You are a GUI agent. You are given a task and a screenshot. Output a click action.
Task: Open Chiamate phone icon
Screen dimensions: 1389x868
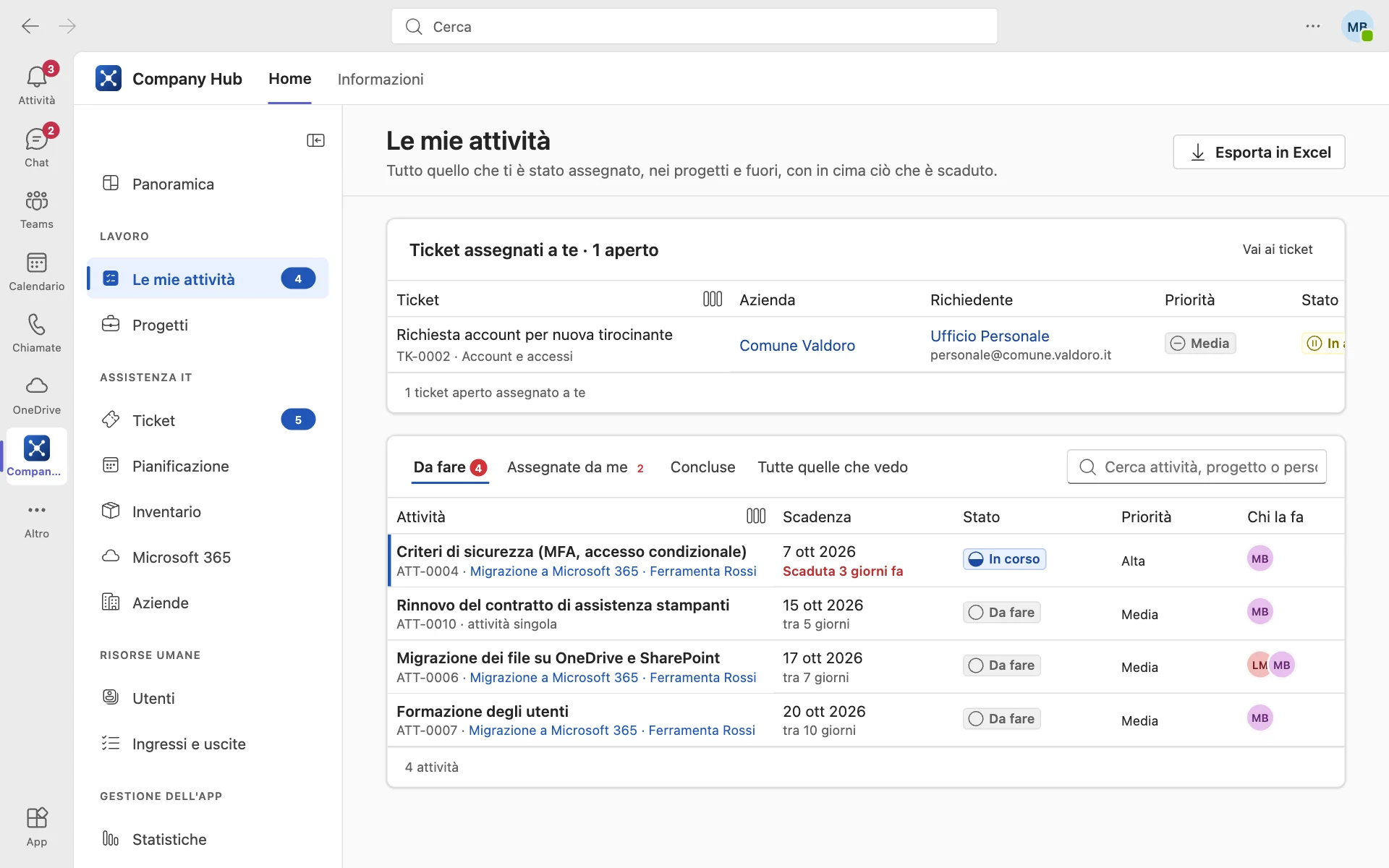pos(36,333)
